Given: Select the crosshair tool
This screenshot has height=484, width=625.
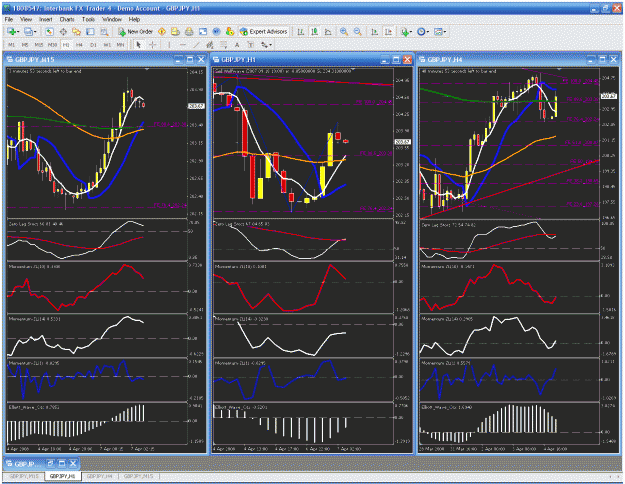Looking at the screenshot, I should pyautogui.click(x=152, y=45).
